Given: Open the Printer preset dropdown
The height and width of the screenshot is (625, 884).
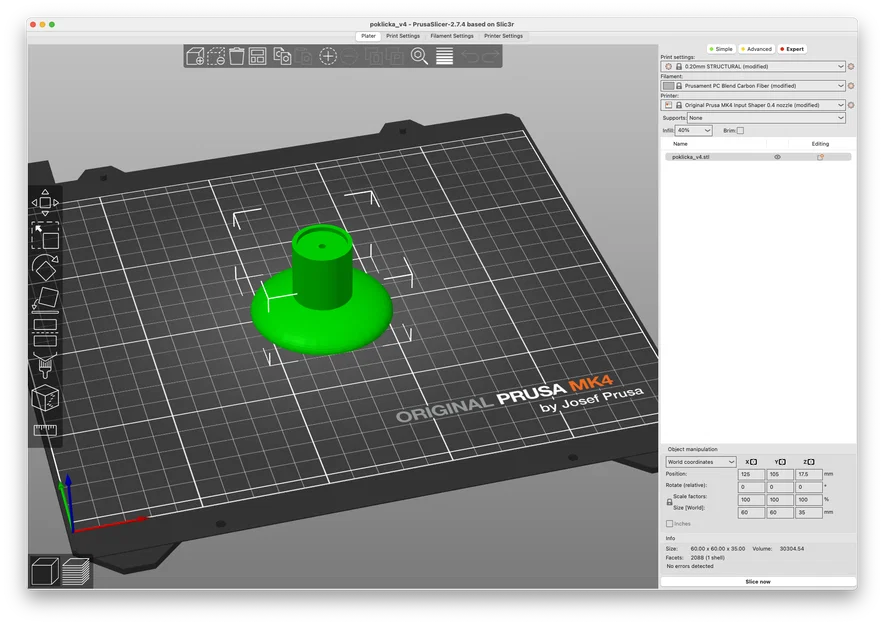Looking at the screenshot, I should (753, 105).
